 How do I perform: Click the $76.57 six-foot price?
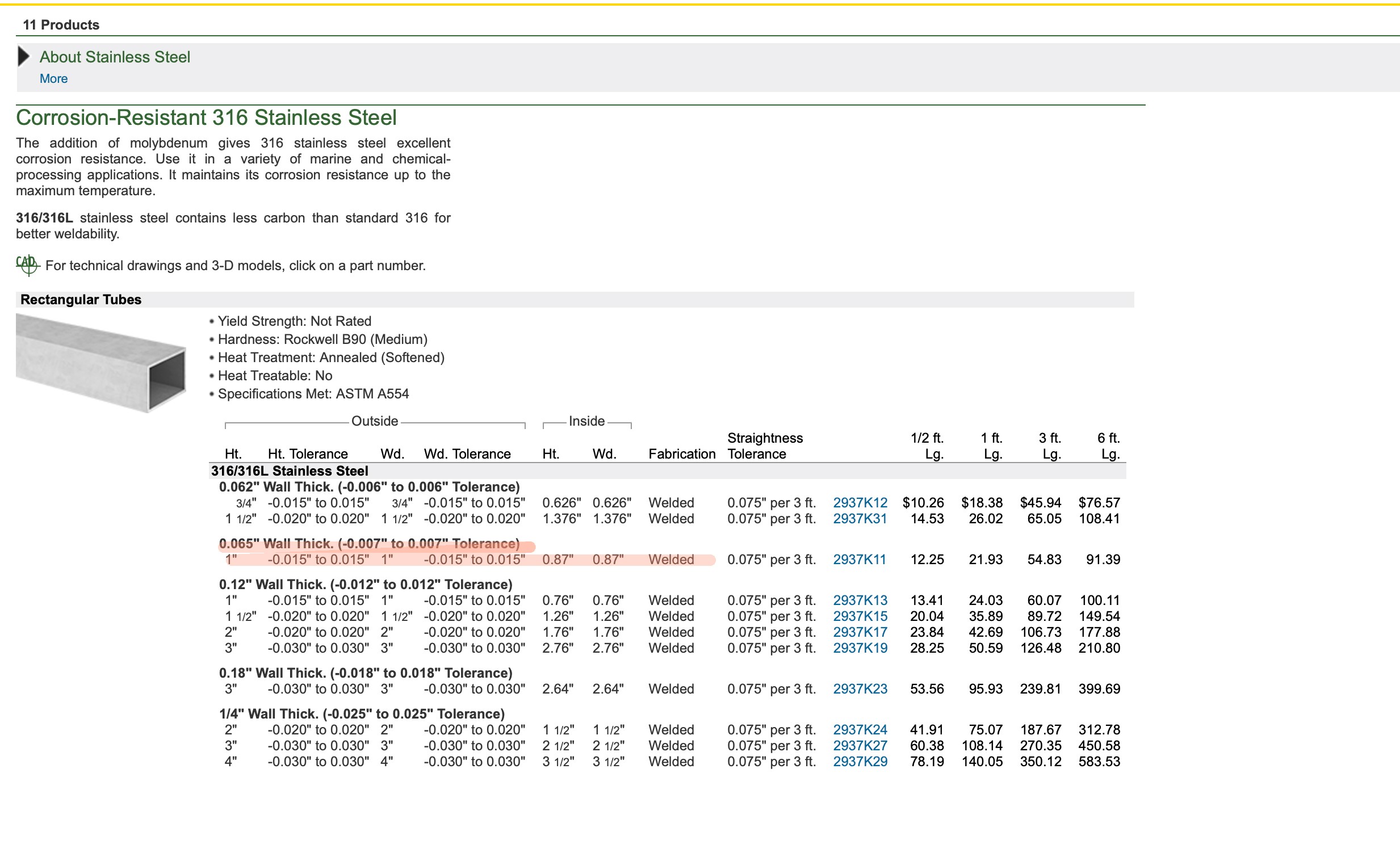point(1099,503)
